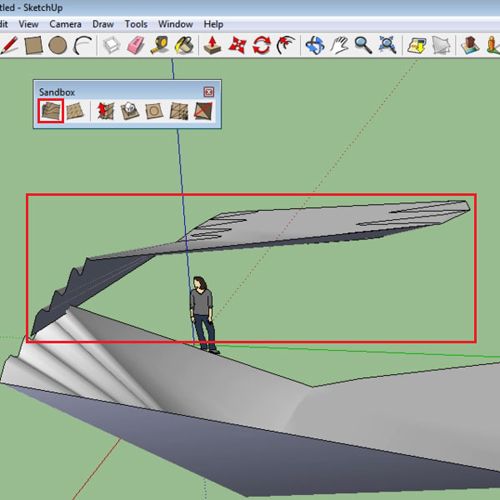Image resolution: width=500 pixels, height=500 pixels.
Task: Choose Sandbox From Contours tool
Action: pos(51,111)
